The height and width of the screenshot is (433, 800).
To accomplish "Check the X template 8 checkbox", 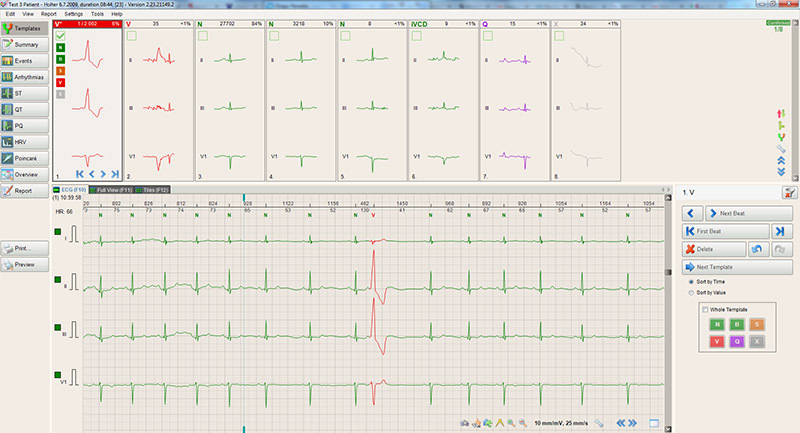I will click(559, 36).
